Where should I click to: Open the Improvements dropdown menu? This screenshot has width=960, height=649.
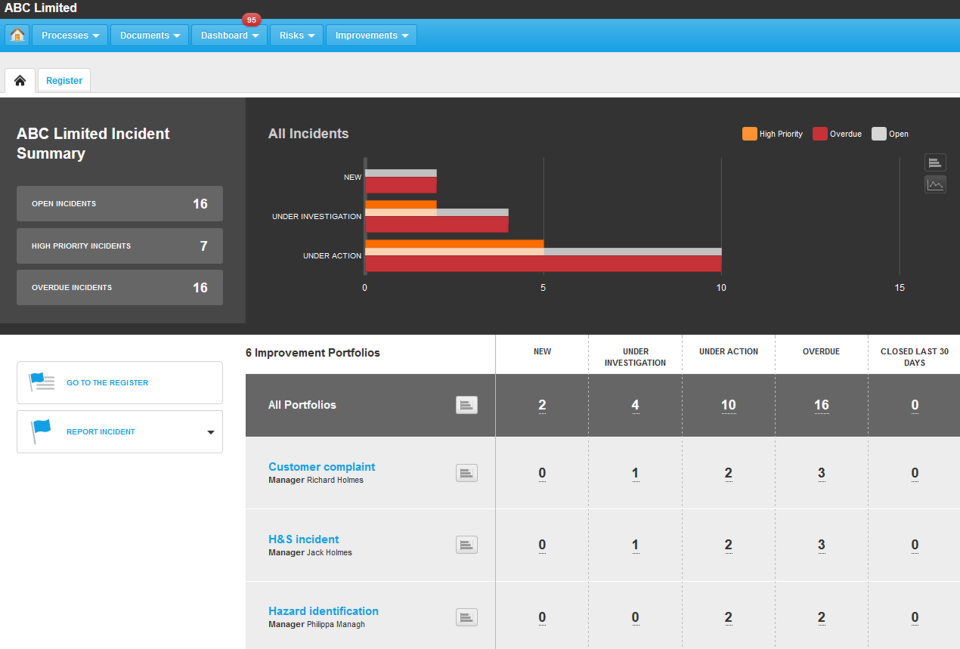pos(370,34)
